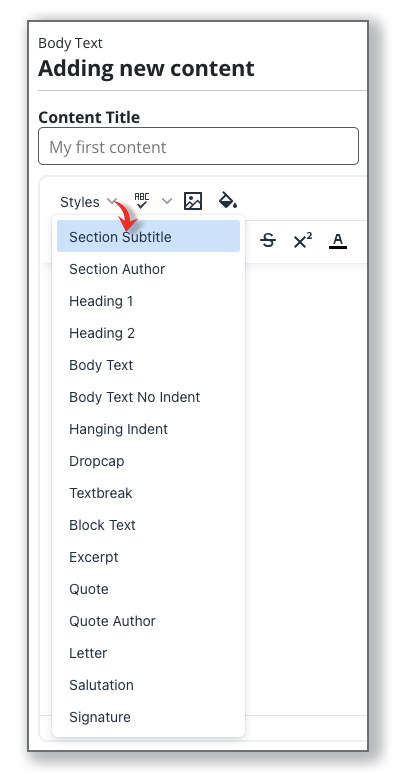Select Section Author style

[148, 269]
